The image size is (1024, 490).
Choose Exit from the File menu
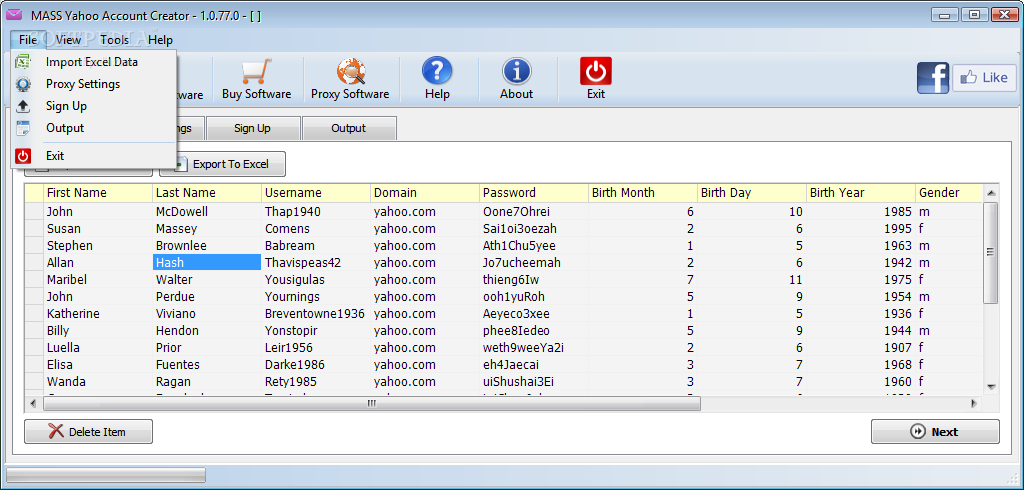93,155
